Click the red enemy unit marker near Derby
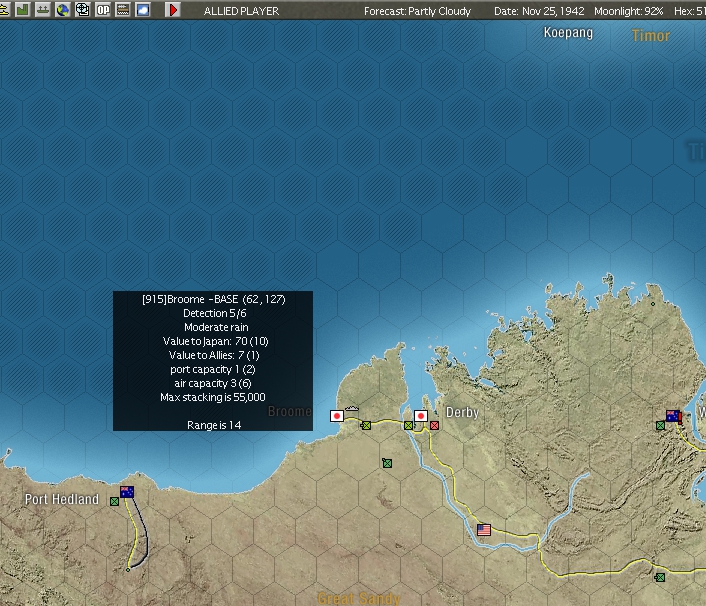 [x=434, y=425]
